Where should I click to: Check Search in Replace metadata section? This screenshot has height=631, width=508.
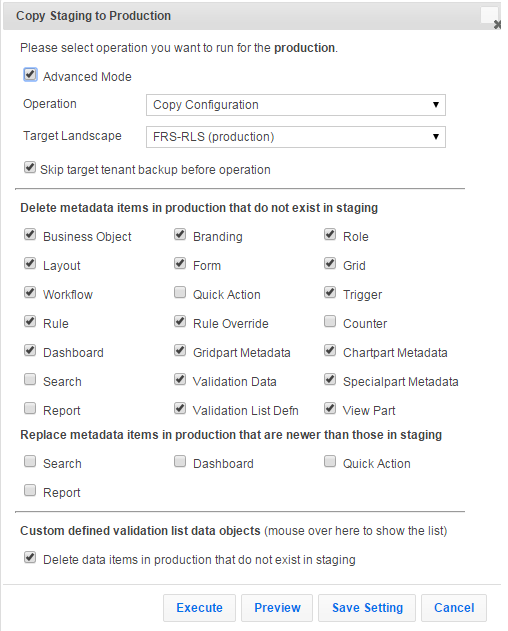coord(30,461)
